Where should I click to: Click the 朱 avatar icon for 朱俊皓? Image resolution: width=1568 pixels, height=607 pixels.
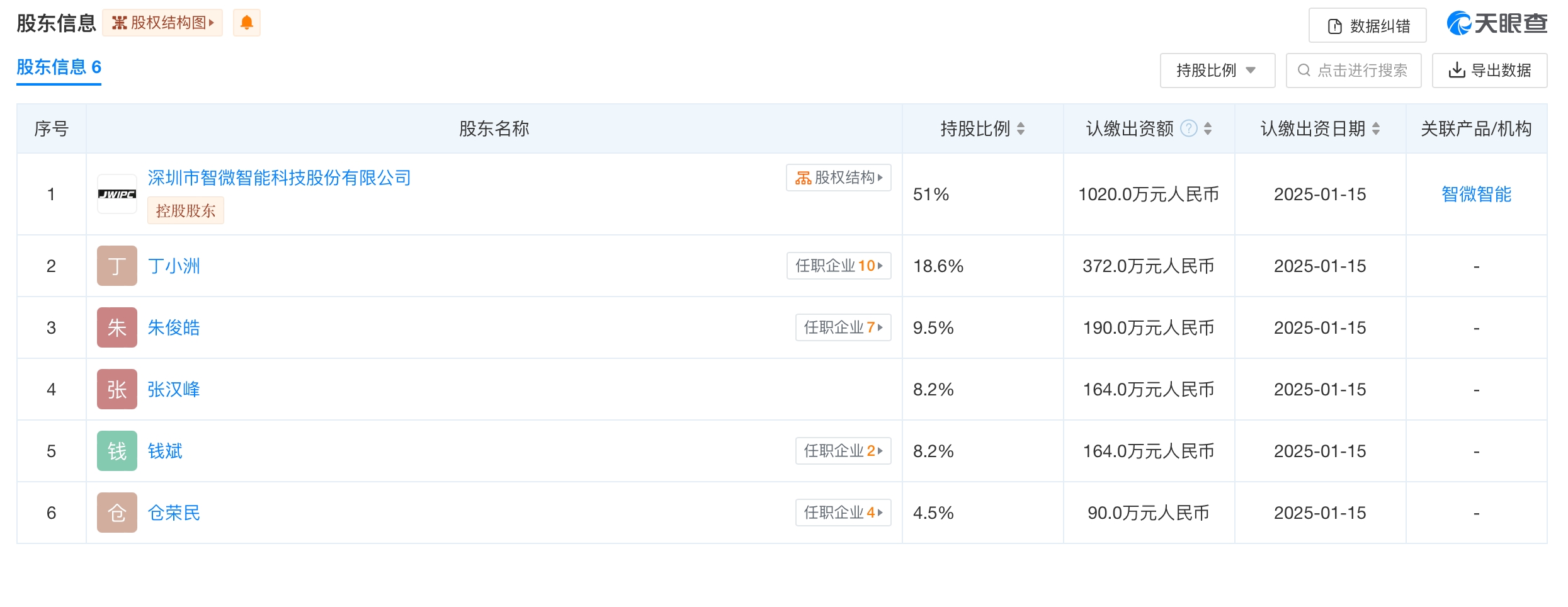click(117, 327)
